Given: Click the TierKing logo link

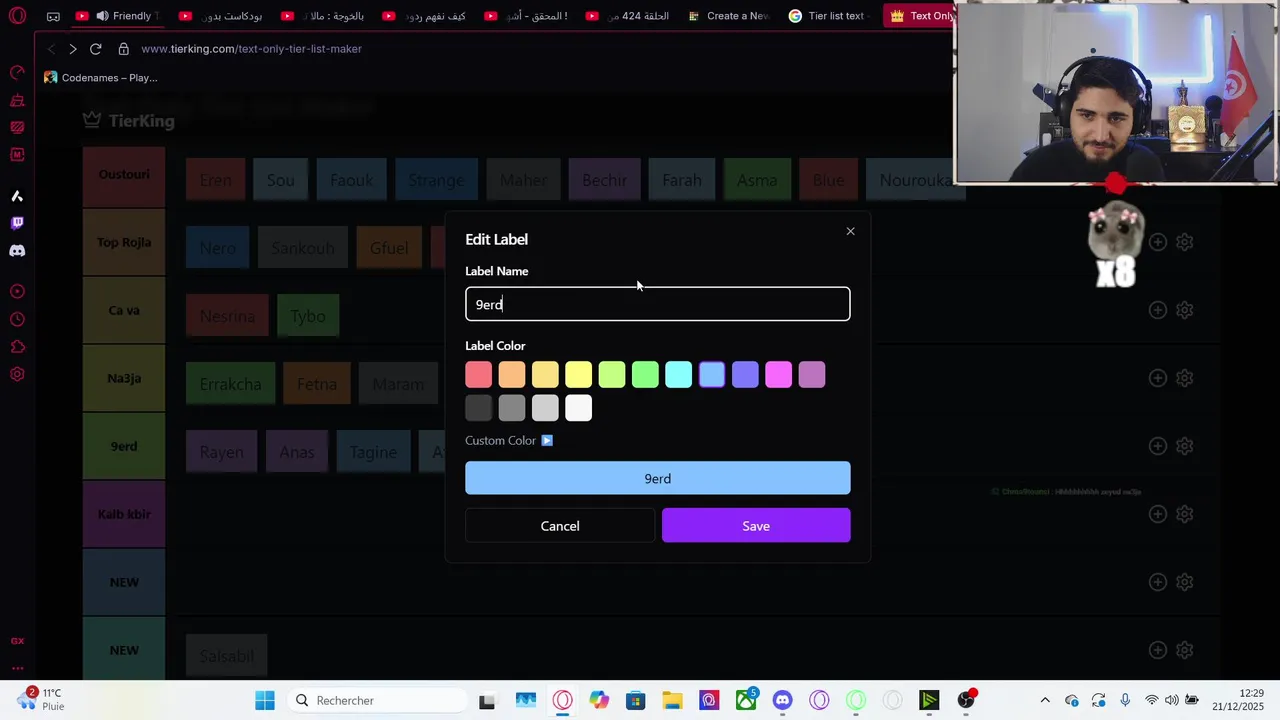Looking at the screenshot, I should click(128, 120).
